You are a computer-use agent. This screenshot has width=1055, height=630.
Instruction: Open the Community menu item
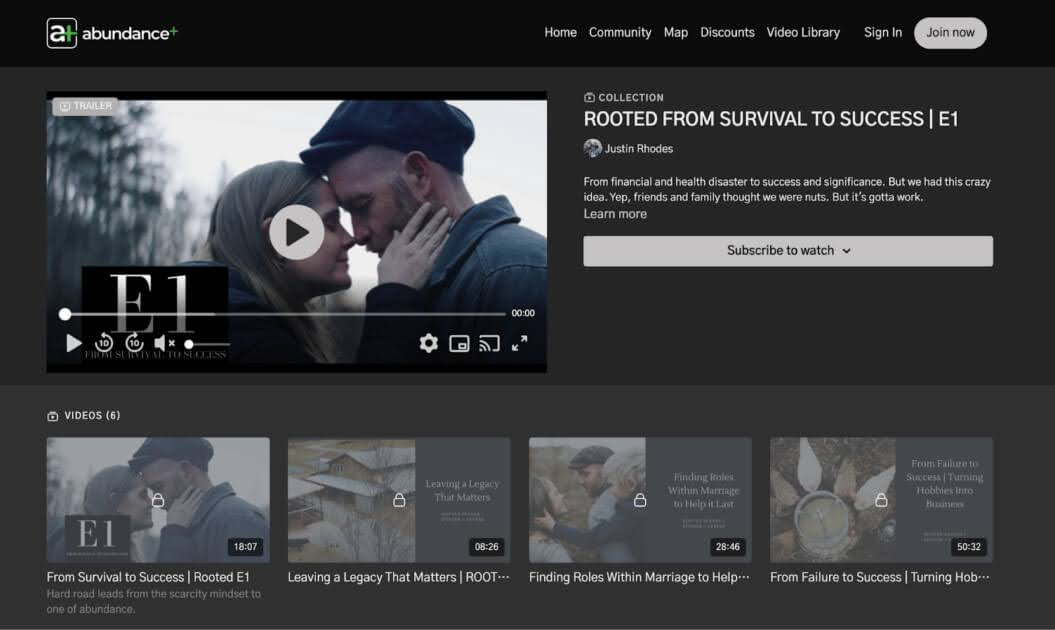(x=620, y=32)
